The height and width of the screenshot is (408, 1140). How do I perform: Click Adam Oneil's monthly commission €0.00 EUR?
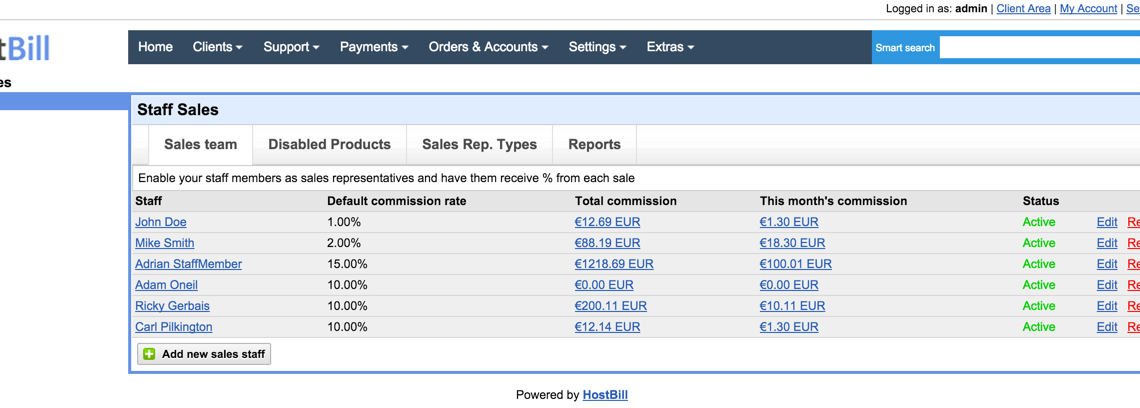click(x=789, y=285)
